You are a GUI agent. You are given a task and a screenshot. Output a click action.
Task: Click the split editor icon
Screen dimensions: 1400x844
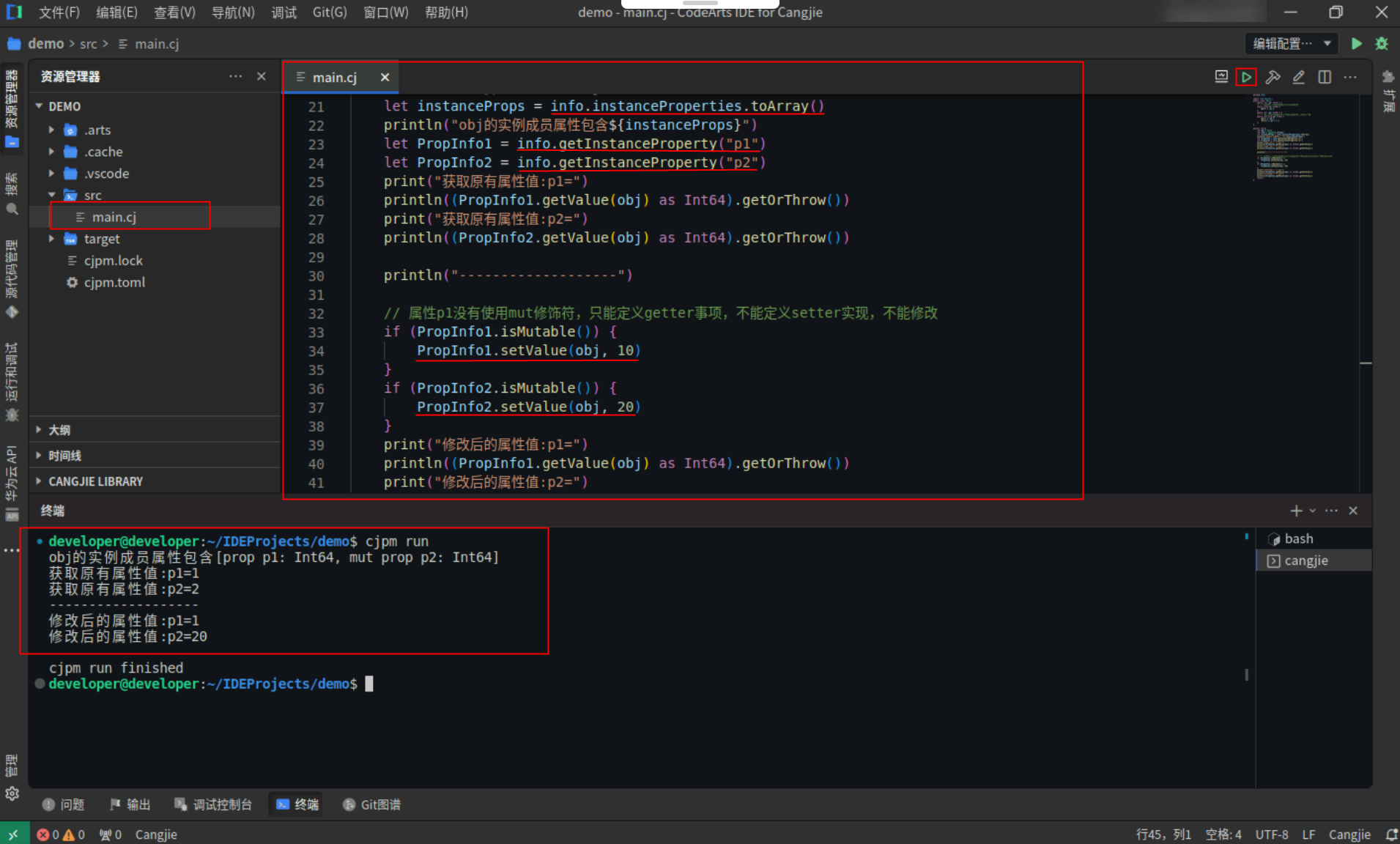pyautogui.click(x=1325, y=77)
